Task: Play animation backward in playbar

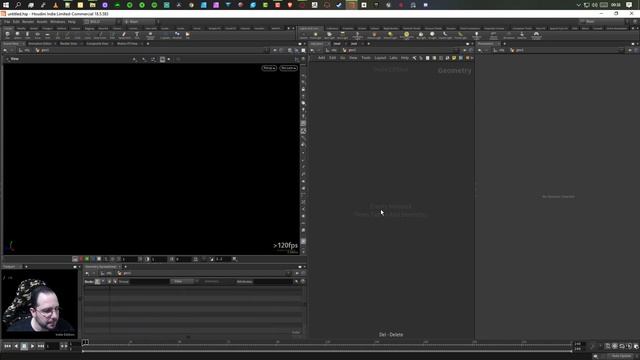Action: click(16, 346)
